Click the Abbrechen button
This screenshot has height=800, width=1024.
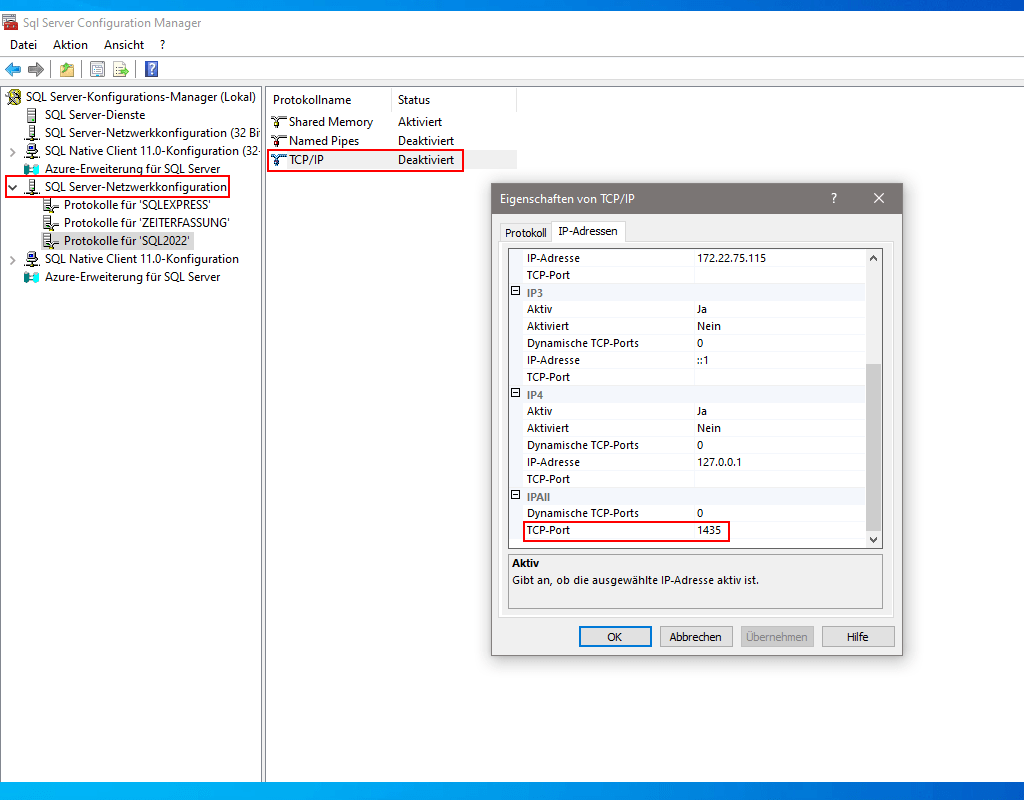pyautogui.click(x=696, y=637)
